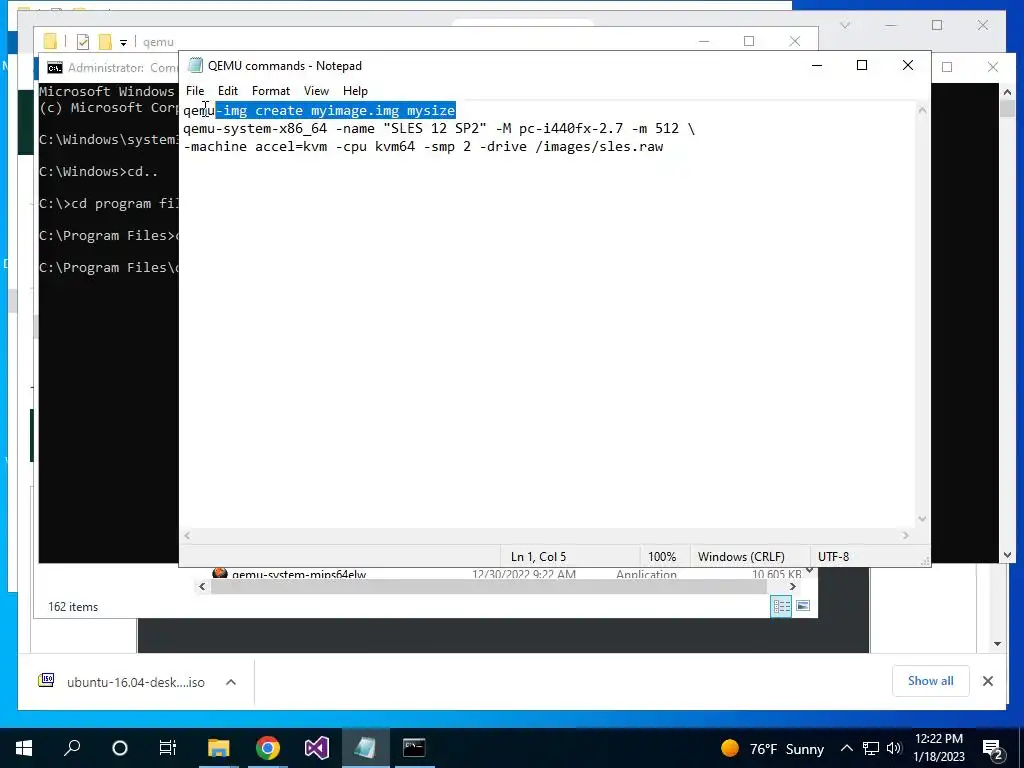Click the Command Prompt scrollbar down arrow
This screenshot has height=768, width=1024.
[1007, 555]
